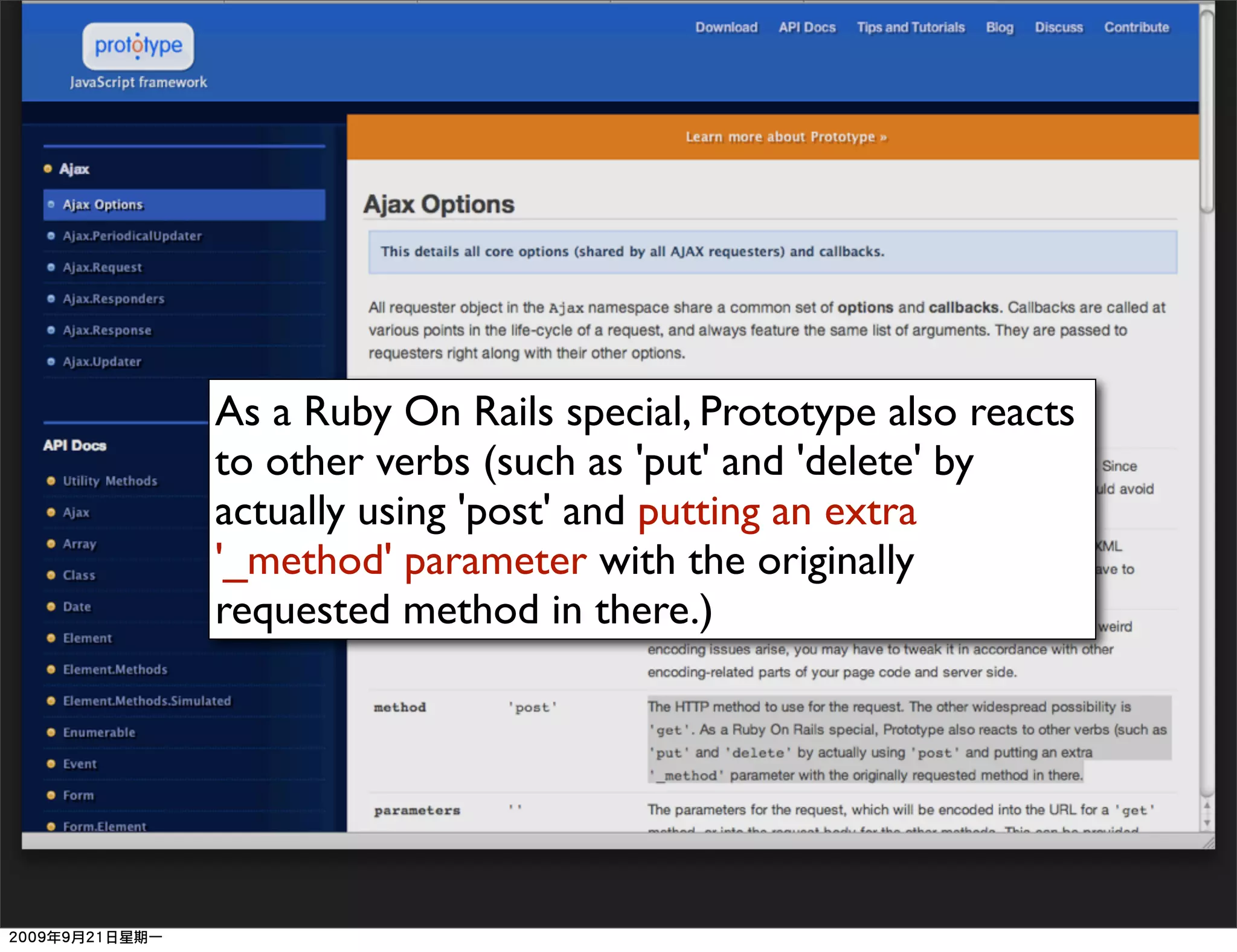1237x952 pixels.
Task: Select Ajax Options in sidebar
Action: pyautogui.click(x=103, y=205)
